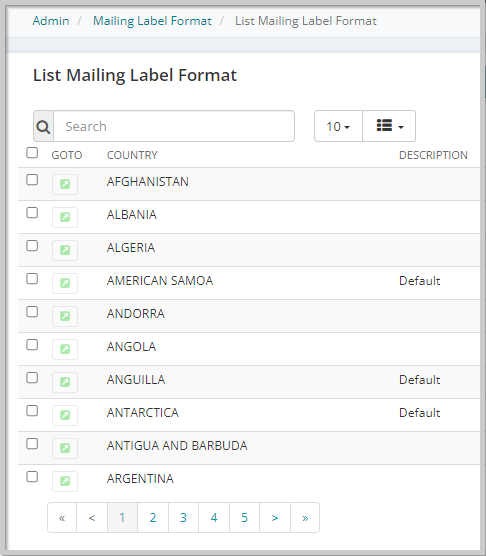Screen dimensions: 486x556
Task: Open the column list view dropdown
Action: pos(389,126)
